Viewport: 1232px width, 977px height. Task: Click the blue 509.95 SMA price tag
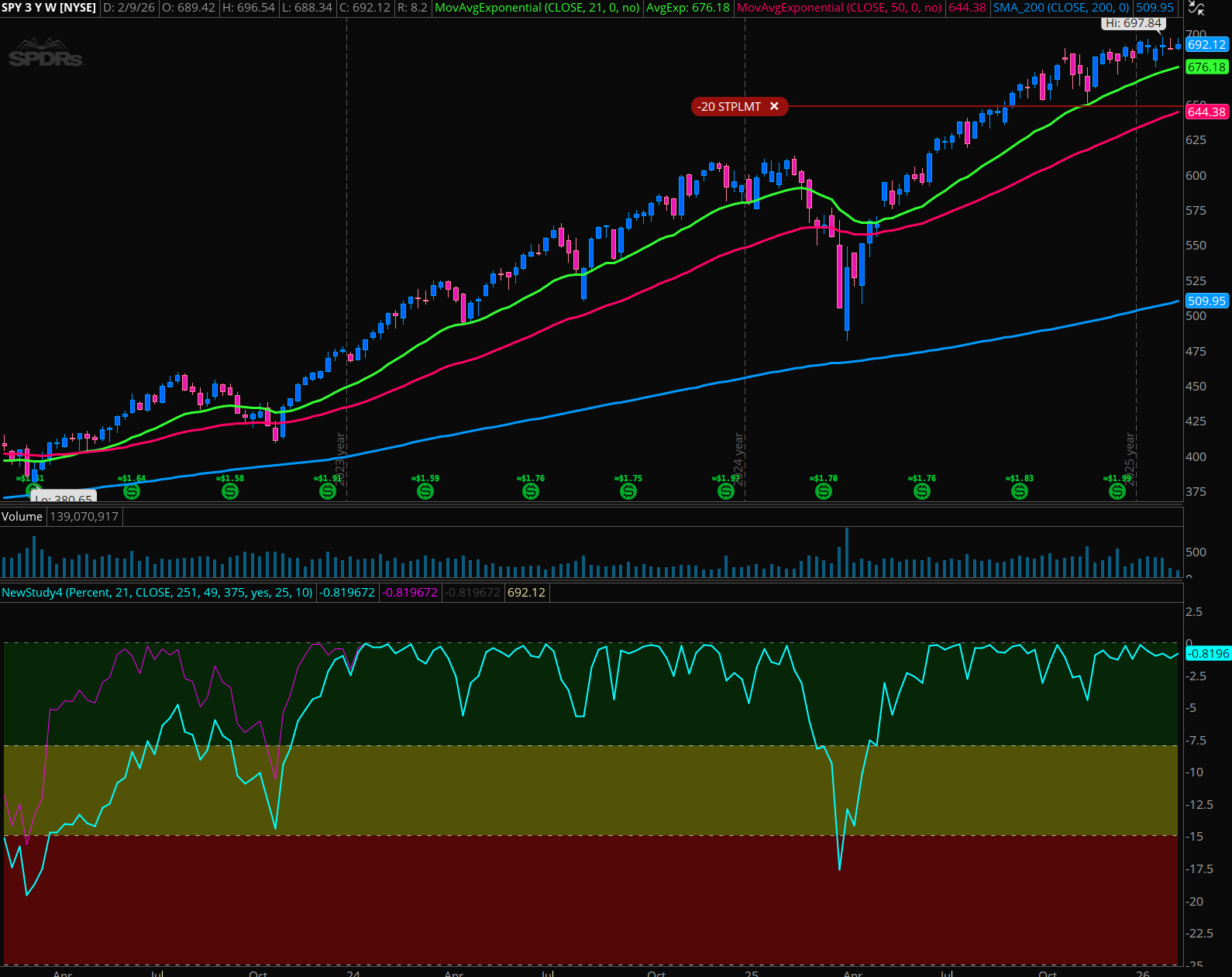pyautogui.click(x=1206, y=301)
